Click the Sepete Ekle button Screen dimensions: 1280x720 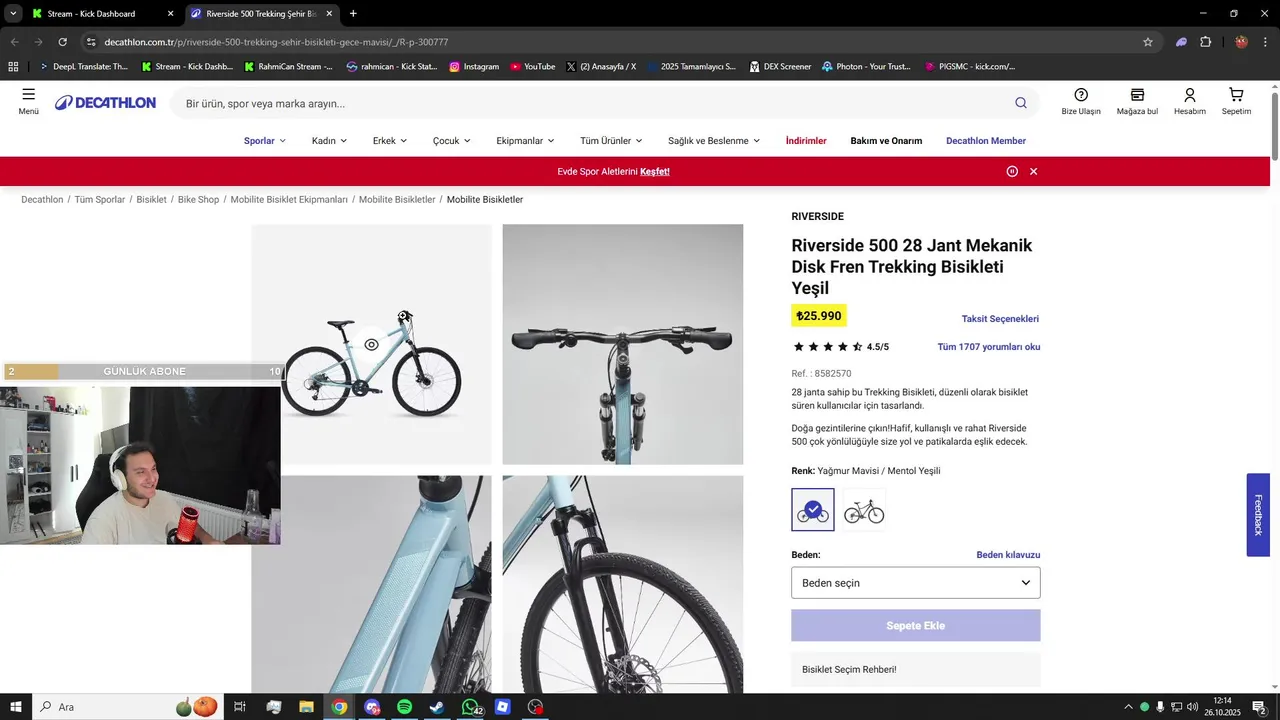[x=915, y=626]
